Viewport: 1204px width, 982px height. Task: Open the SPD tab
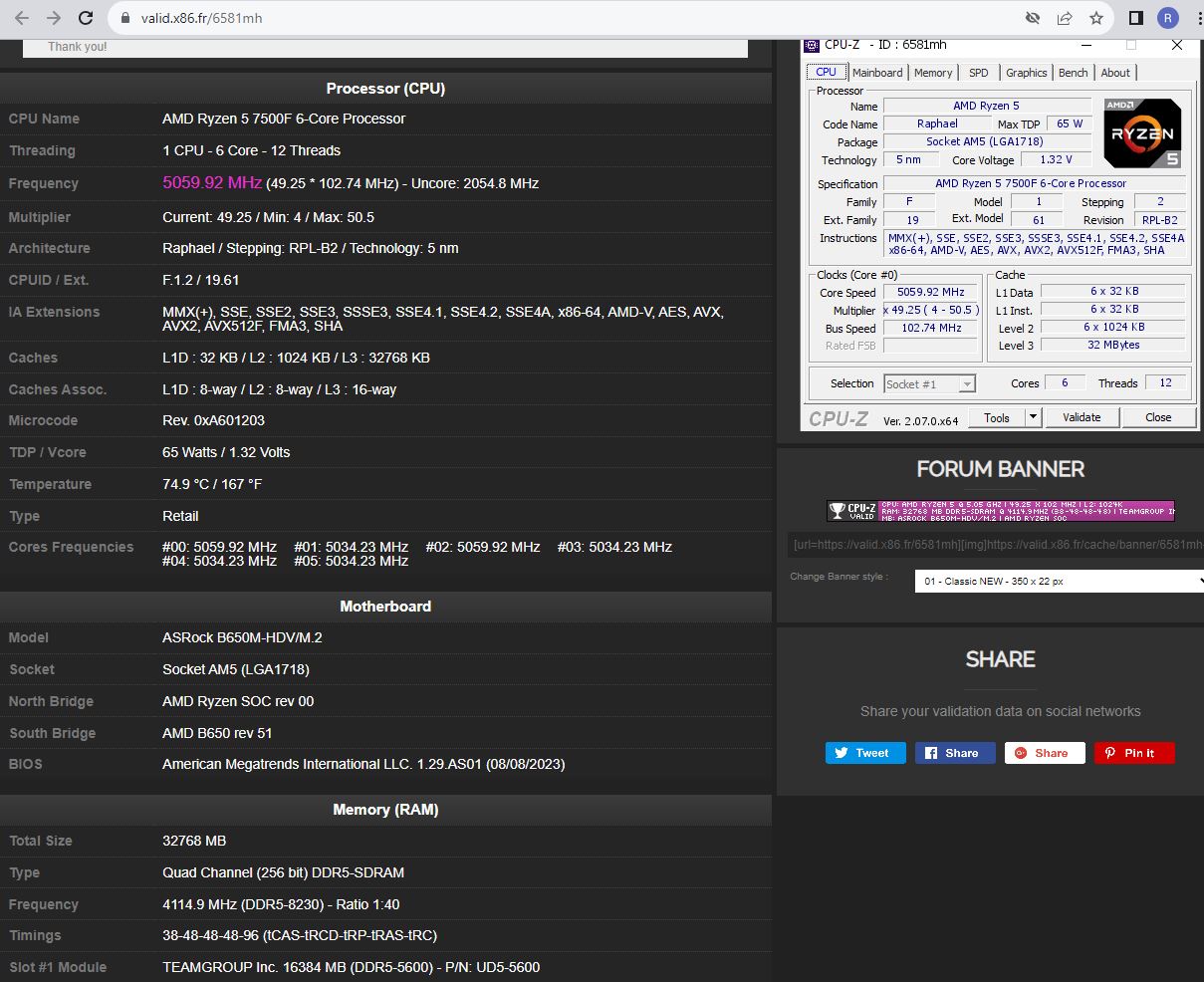point(979,73)
